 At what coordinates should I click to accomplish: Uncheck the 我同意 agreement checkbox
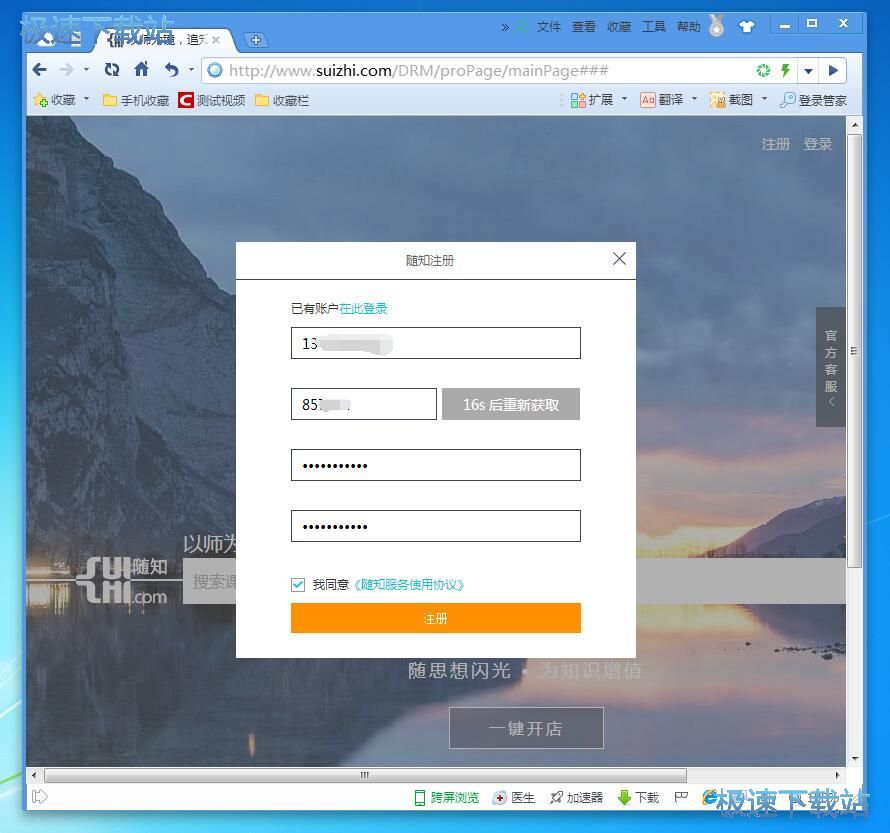297,584
